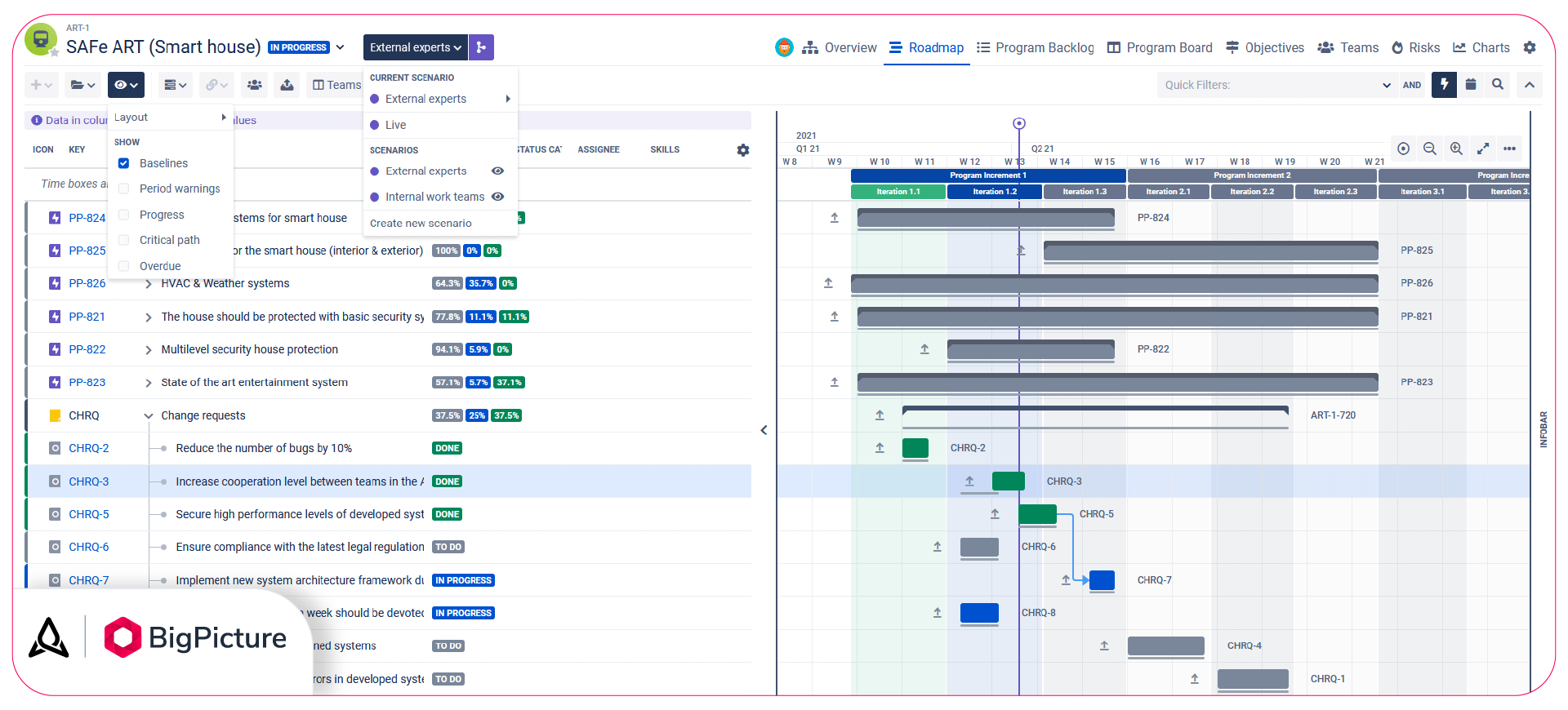This screenshot has width=1568, height=710.
Task: Switch to the Program Board tab
Action: [1160, 47]
